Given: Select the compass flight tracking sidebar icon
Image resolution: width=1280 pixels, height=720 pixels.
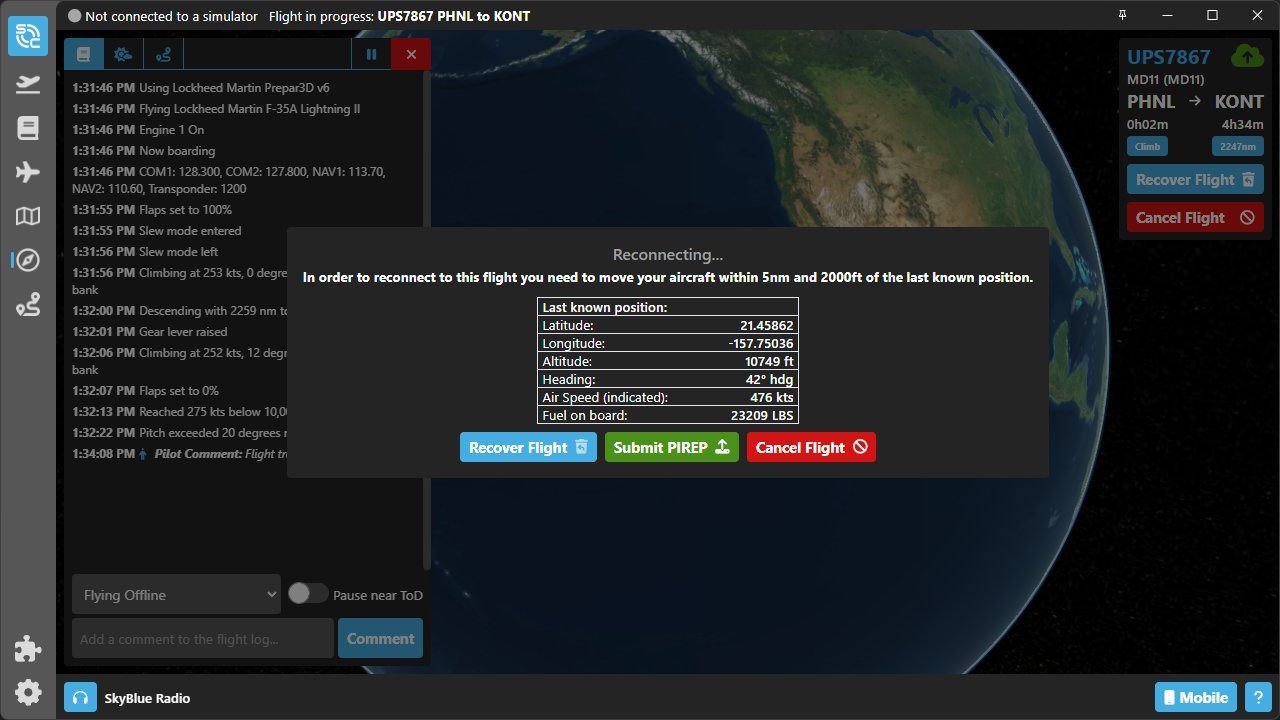Looking at the screenshot, I should tap(28, 260).
